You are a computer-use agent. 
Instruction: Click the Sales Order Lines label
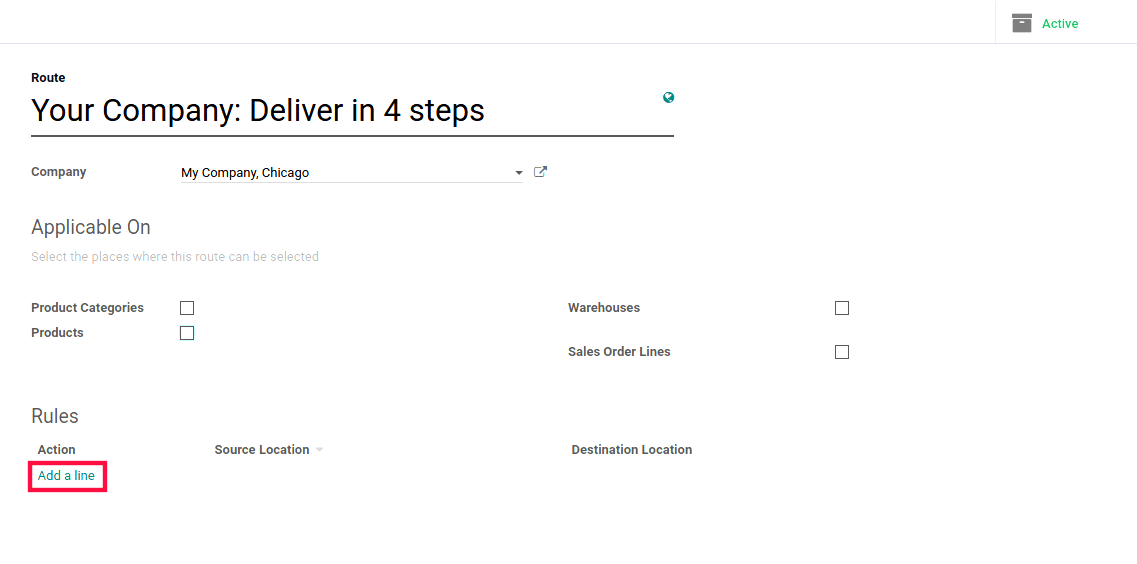(619, 352)
